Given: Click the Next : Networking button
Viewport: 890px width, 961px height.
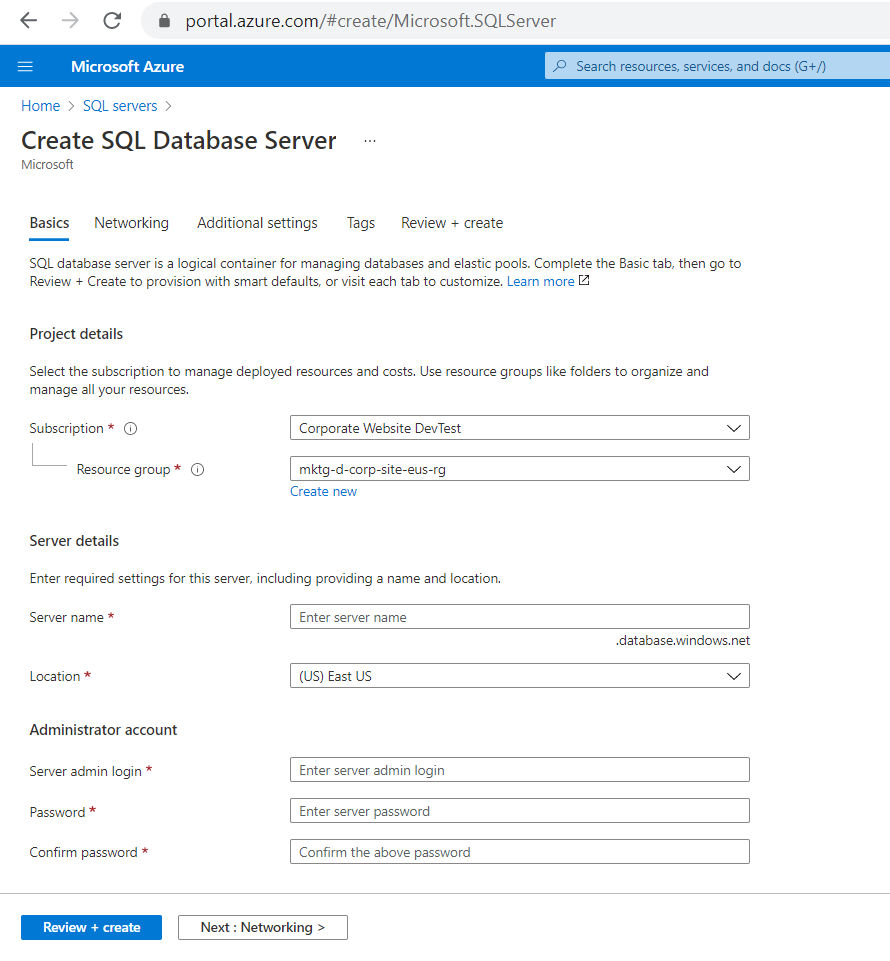Looking at the screenshot, I should click(x=262, y=927).
